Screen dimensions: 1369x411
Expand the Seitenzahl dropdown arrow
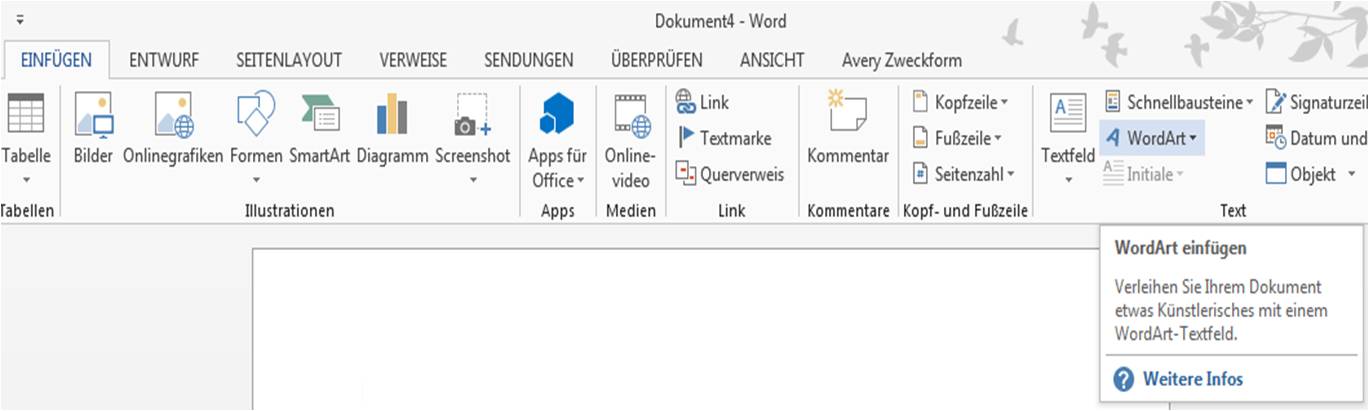[x=1010, y=174]
